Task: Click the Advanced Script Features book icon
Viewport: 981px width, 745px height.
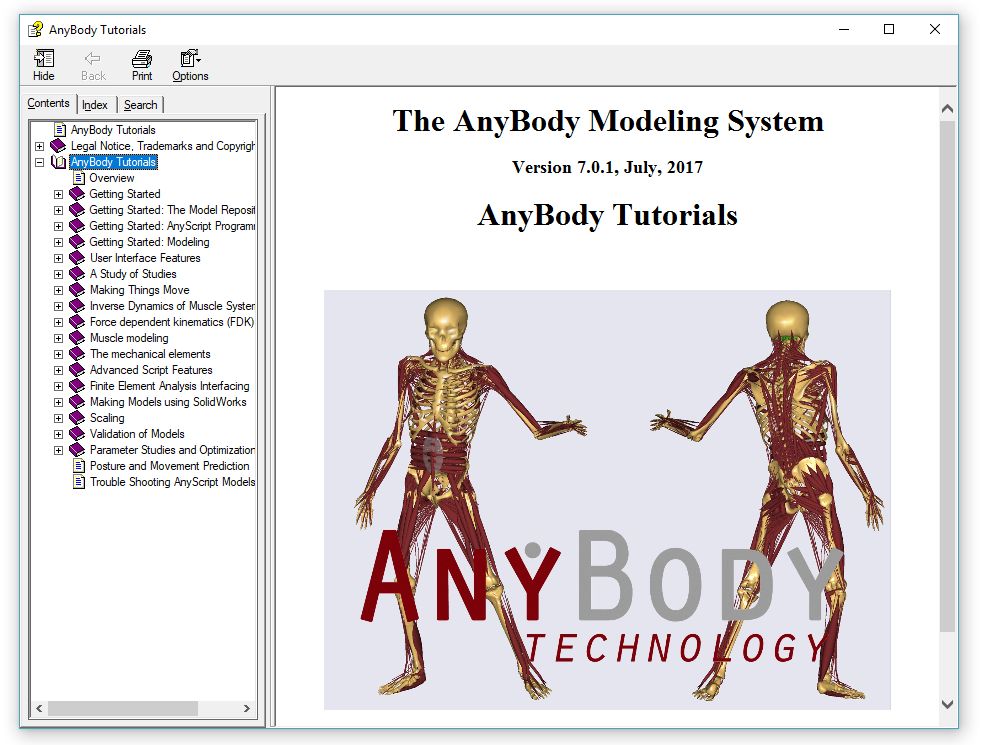Action: coord(77,370)
